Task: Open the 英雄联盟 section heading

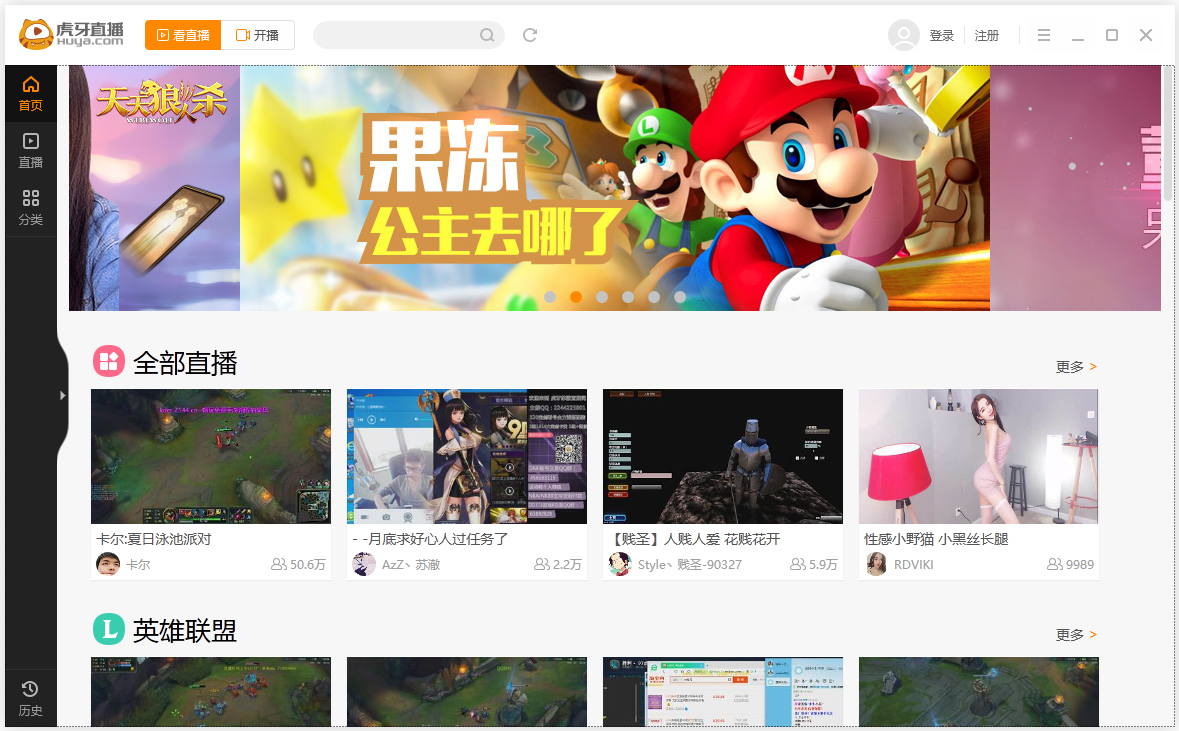Action: (x=185, y=631)
